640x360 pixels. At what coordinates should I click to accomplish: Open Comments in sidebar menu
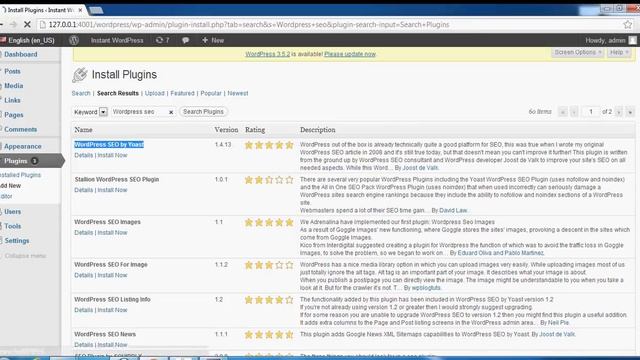click(20, 129)
